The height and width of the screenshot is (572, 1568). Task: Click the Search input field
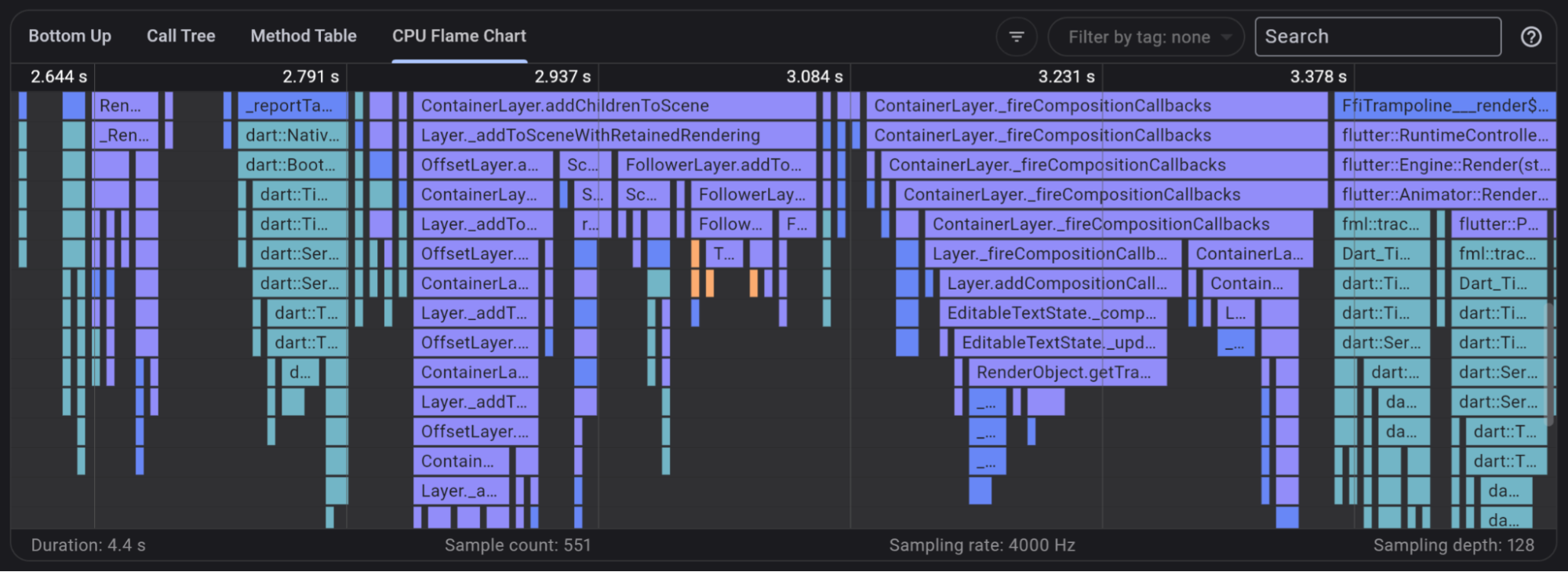tap(1377, 37)
